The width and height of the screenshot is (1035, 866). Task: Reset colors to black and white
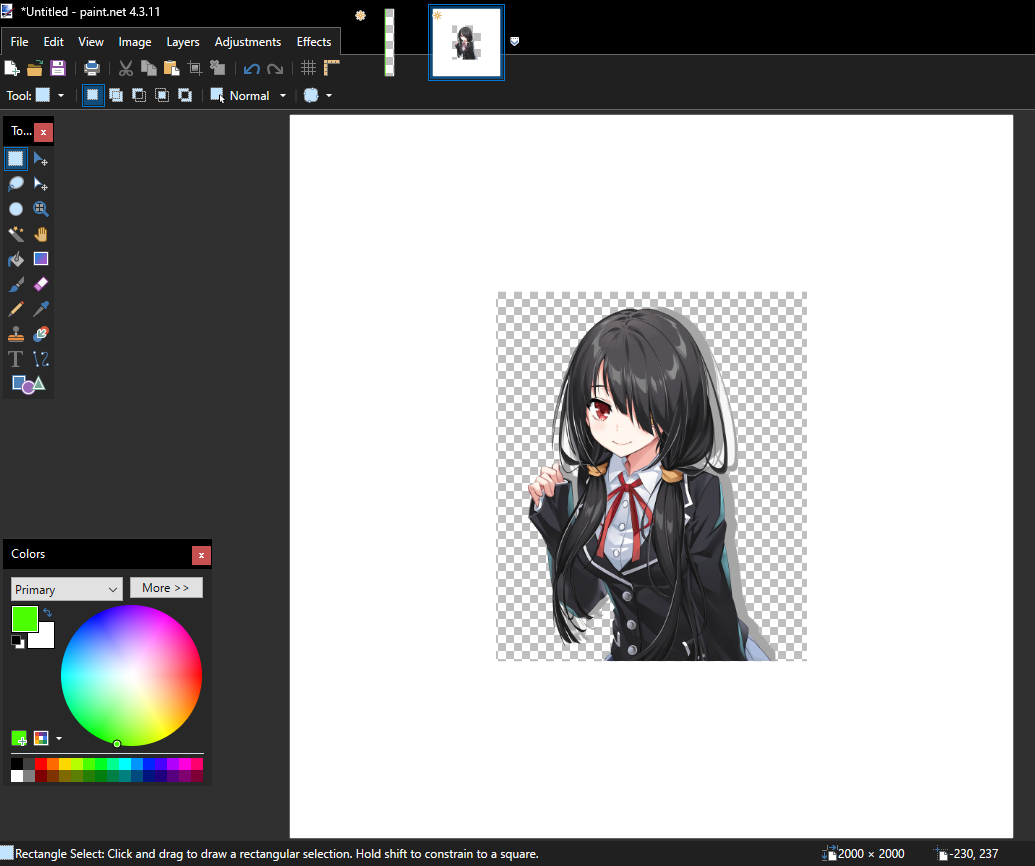(18, 641)
